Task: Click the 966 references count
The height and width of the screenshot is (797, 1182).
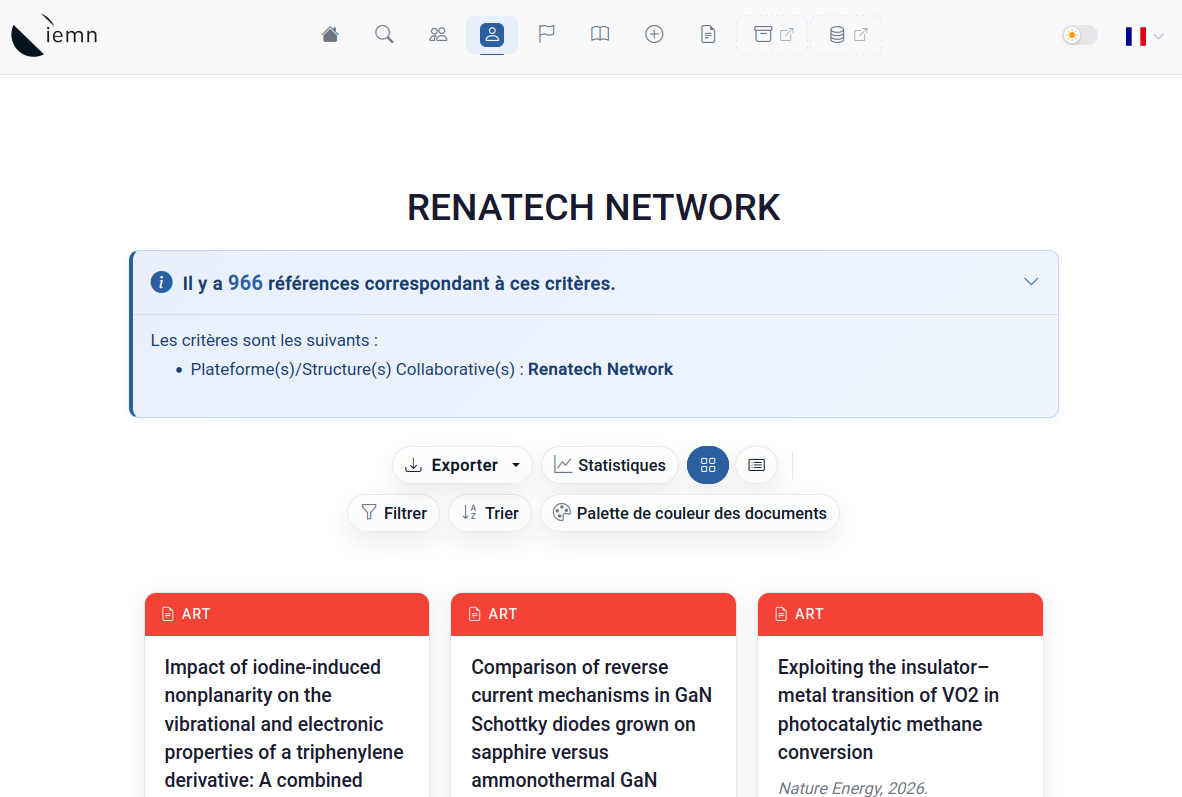Action: [x=245, y=283]
